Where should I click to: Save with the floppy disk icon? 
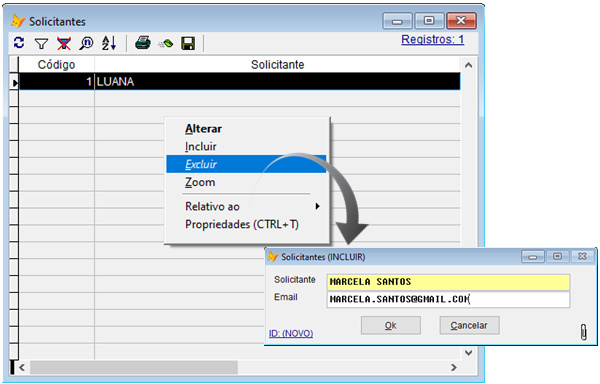[188, 44]
